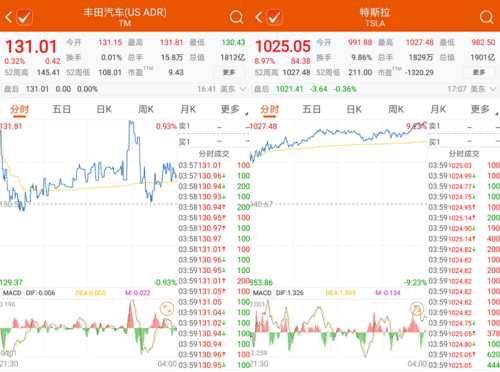Tap the back arrow on the Tesla TSLA header
Image resolution: width=500 pixels, height=372 pixels.
point(259,17)
